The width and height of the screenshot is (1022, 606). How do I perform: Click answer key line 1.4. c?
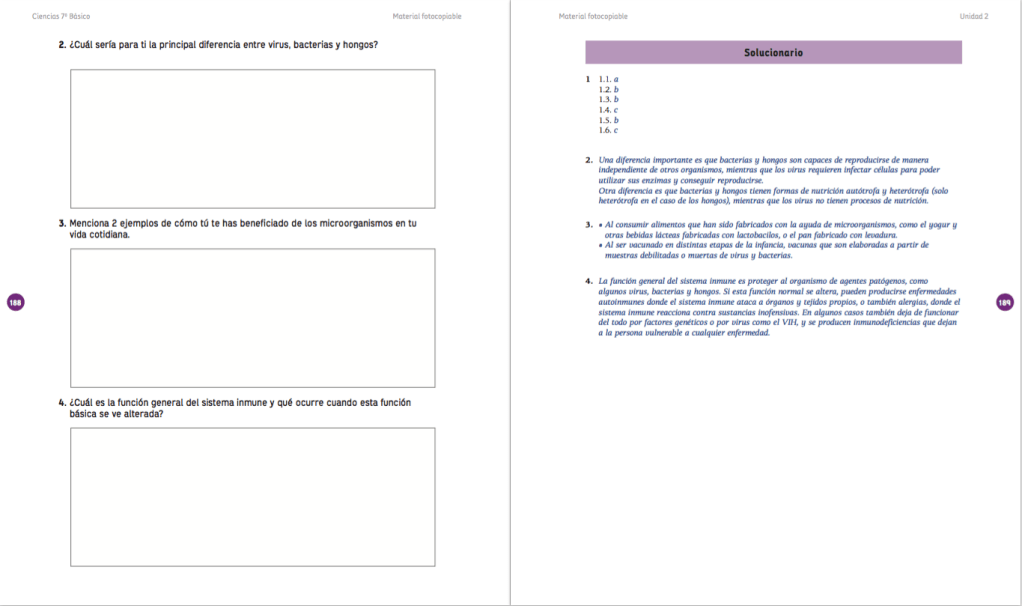608,110
